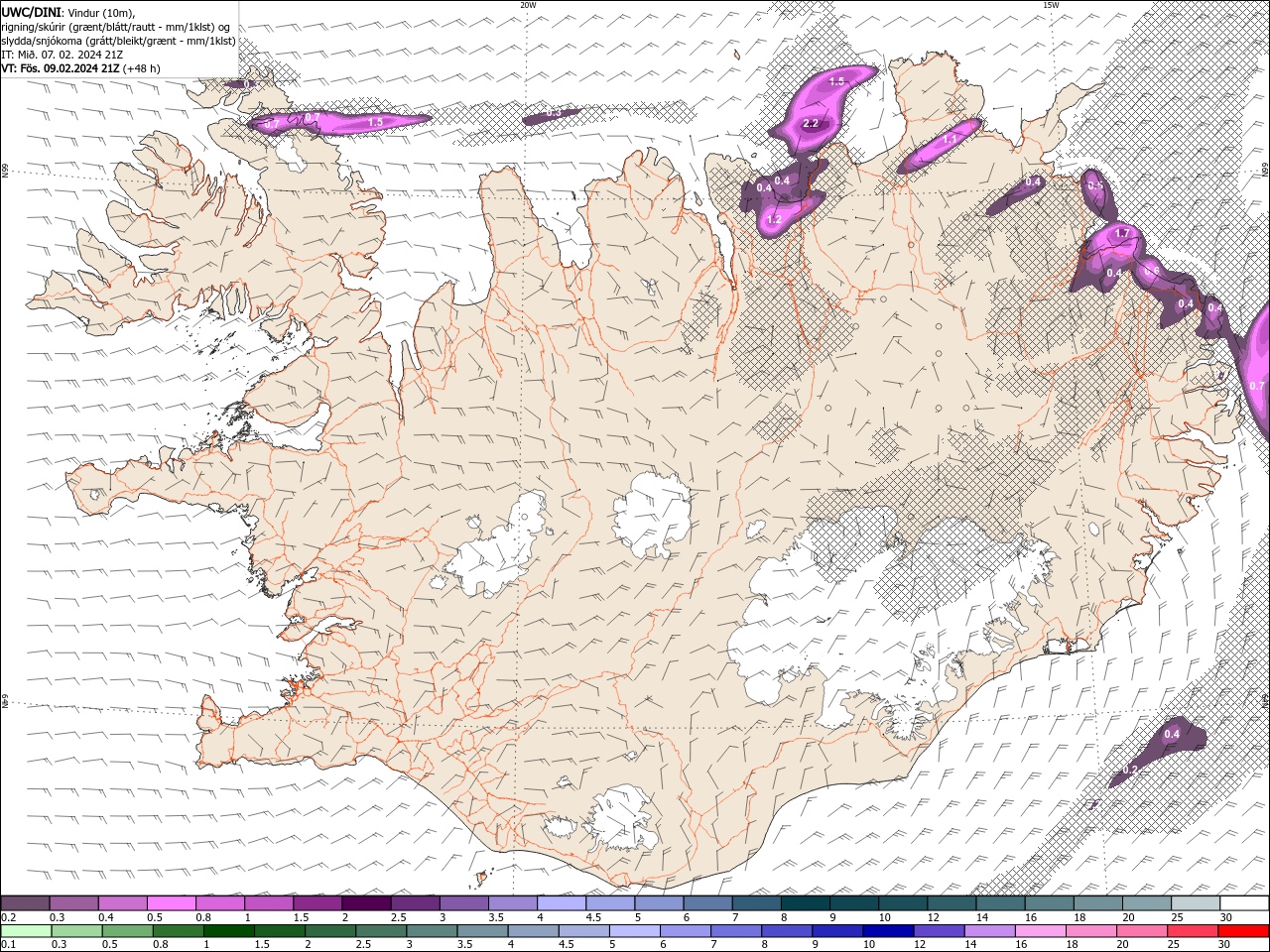1270x952 pixels.
Task: Select the 'VT: Fös. 09.02.2024 21Z (+48 h)' line
Action: pyautogui.click(x=80, y=68)
